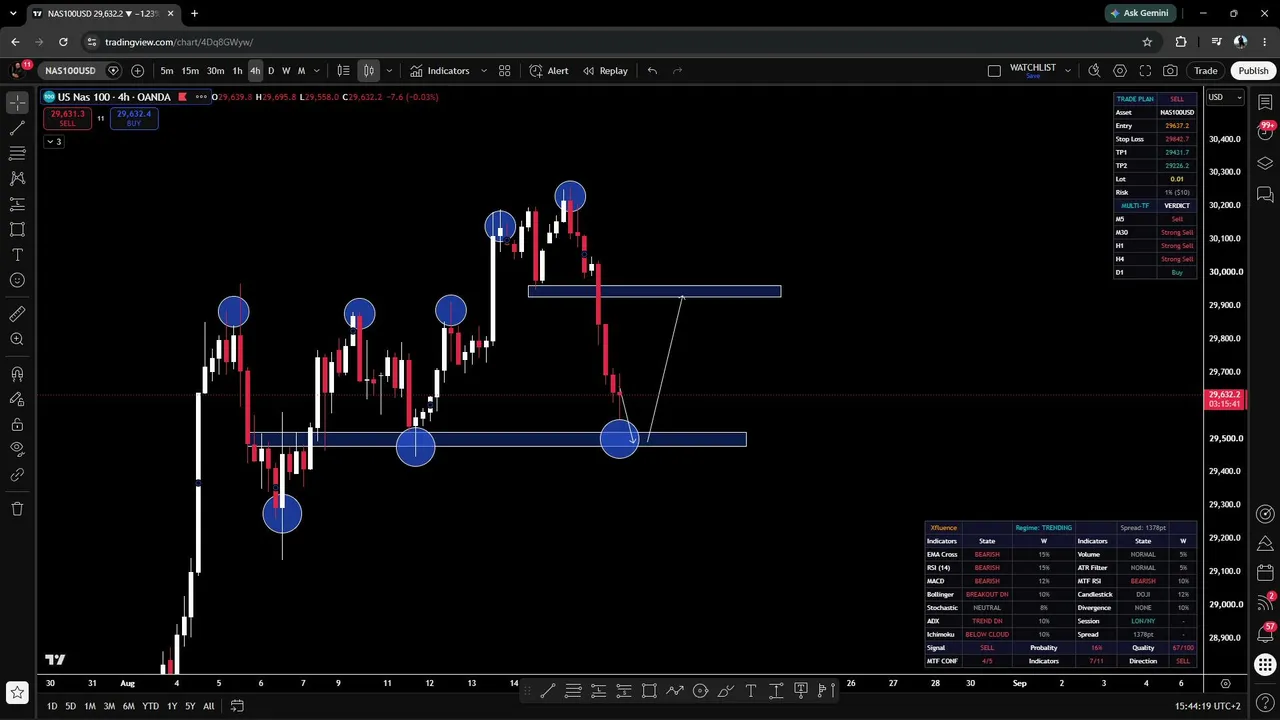Click the red SELL 29,631.3 button
Viewport: 1280px width, 720px height.
[x=68, y=118]
